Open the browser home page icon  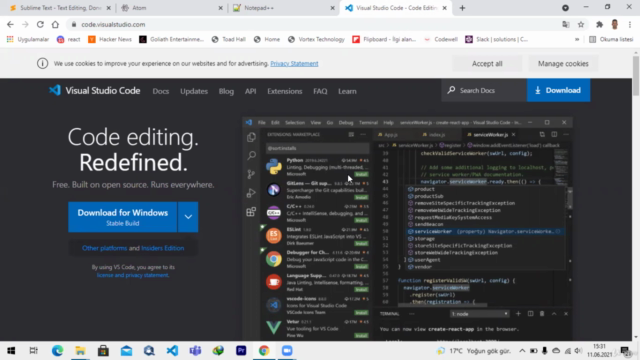[55, 24]
